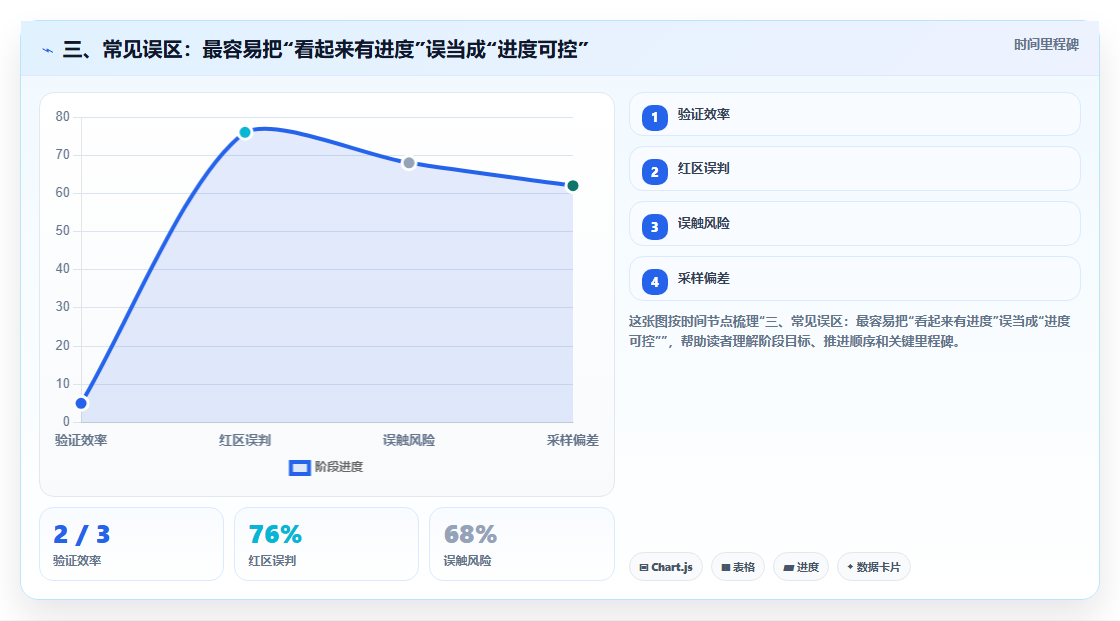Click the 68% stat value
Screen dimensions: 1120x621
click(x=470, y=535)
